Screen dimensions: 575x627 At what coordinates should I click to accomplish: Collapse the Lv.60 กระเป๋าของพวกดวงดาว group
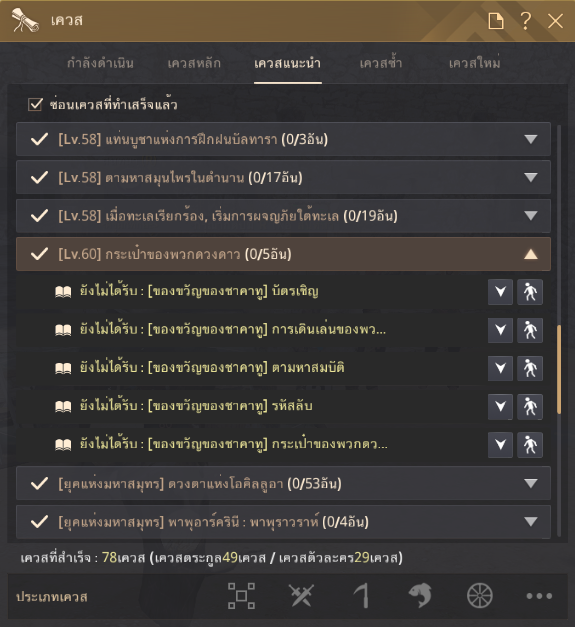[x=531, y=254]
